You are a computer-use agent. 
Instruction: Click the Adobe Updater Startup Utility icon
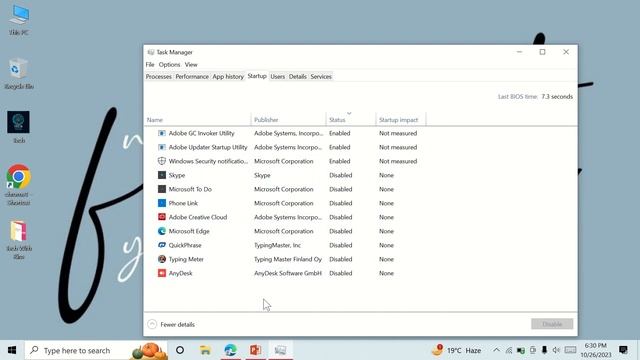(162, 147)
